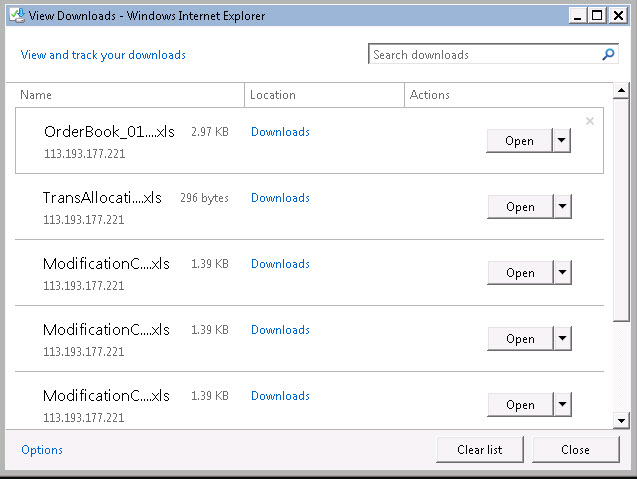Follow Downloads location link for OrderBook file

[280, 132]
